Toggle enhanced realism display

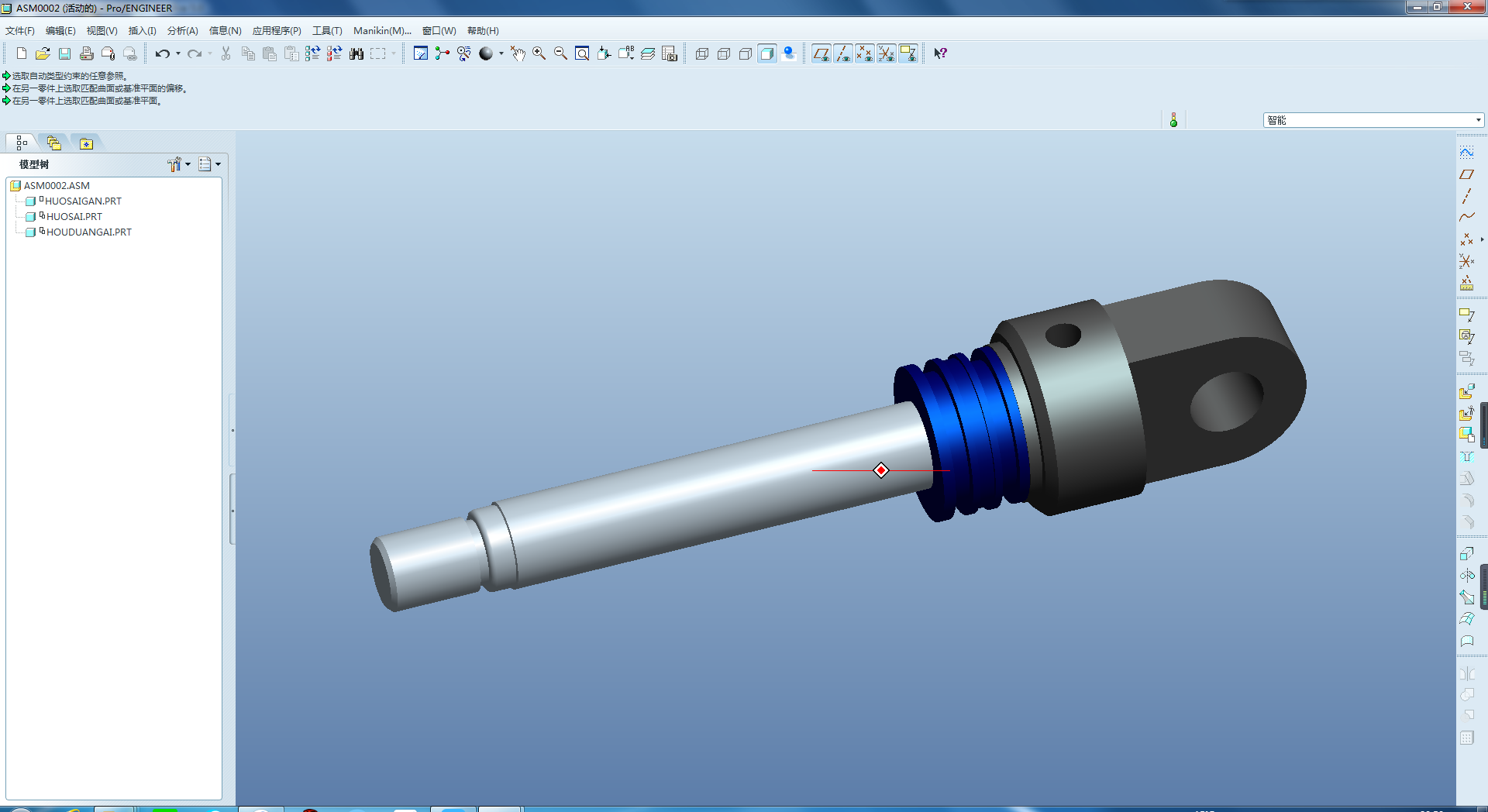click(x=789, y=53)
